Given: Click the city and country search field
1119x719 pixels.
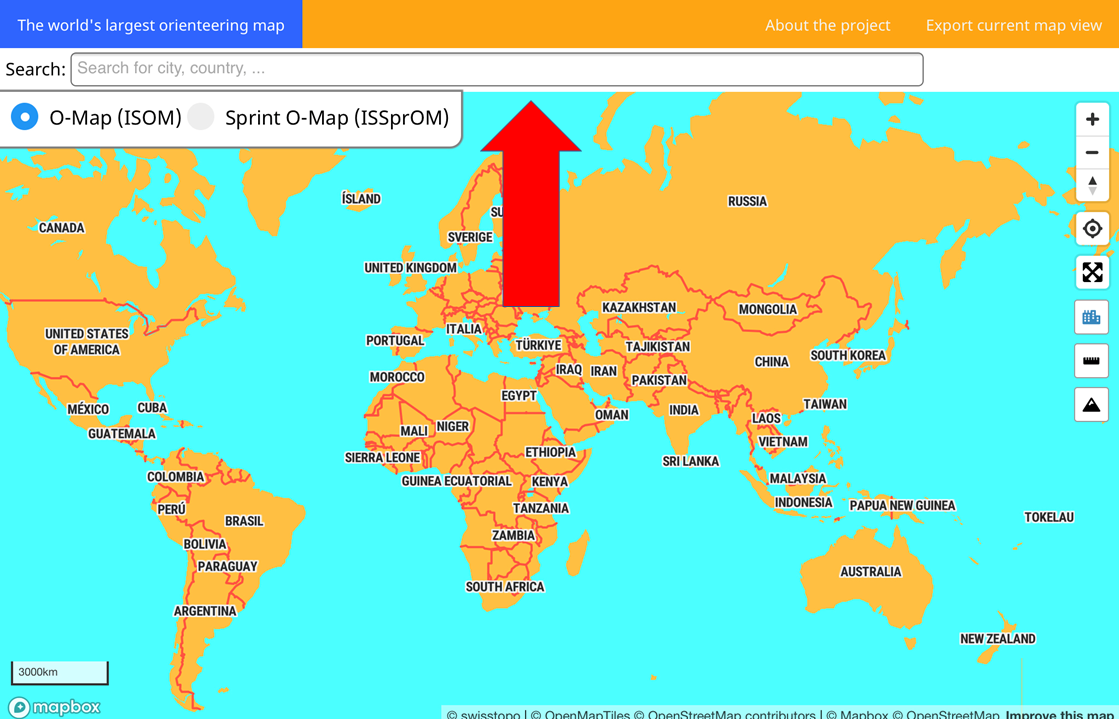Looking at the screenshot, I should point(497,69).
